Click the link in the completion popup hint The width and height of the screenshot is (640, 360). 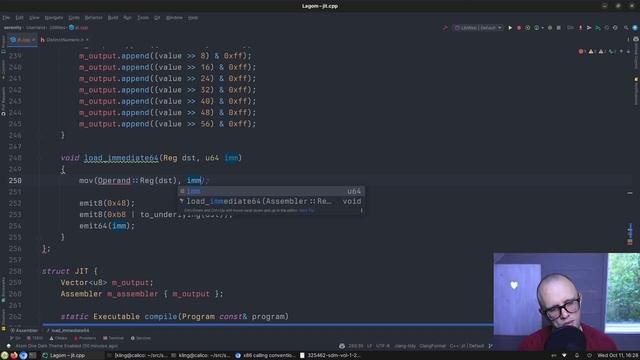(307, 211)
